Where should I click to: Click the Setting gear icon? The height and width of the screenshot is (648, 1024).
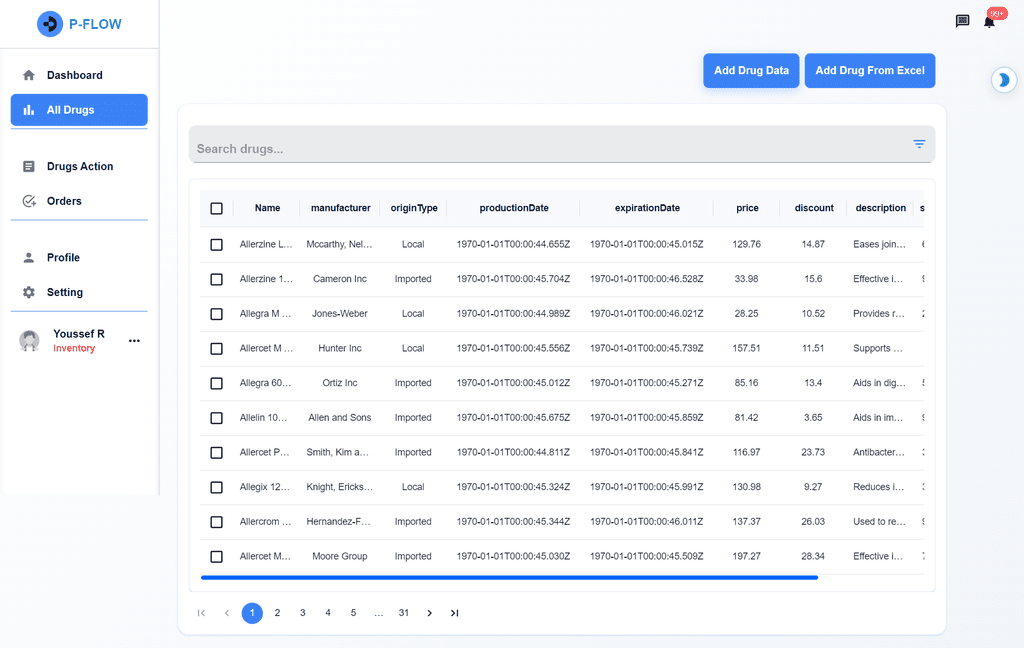29,292
